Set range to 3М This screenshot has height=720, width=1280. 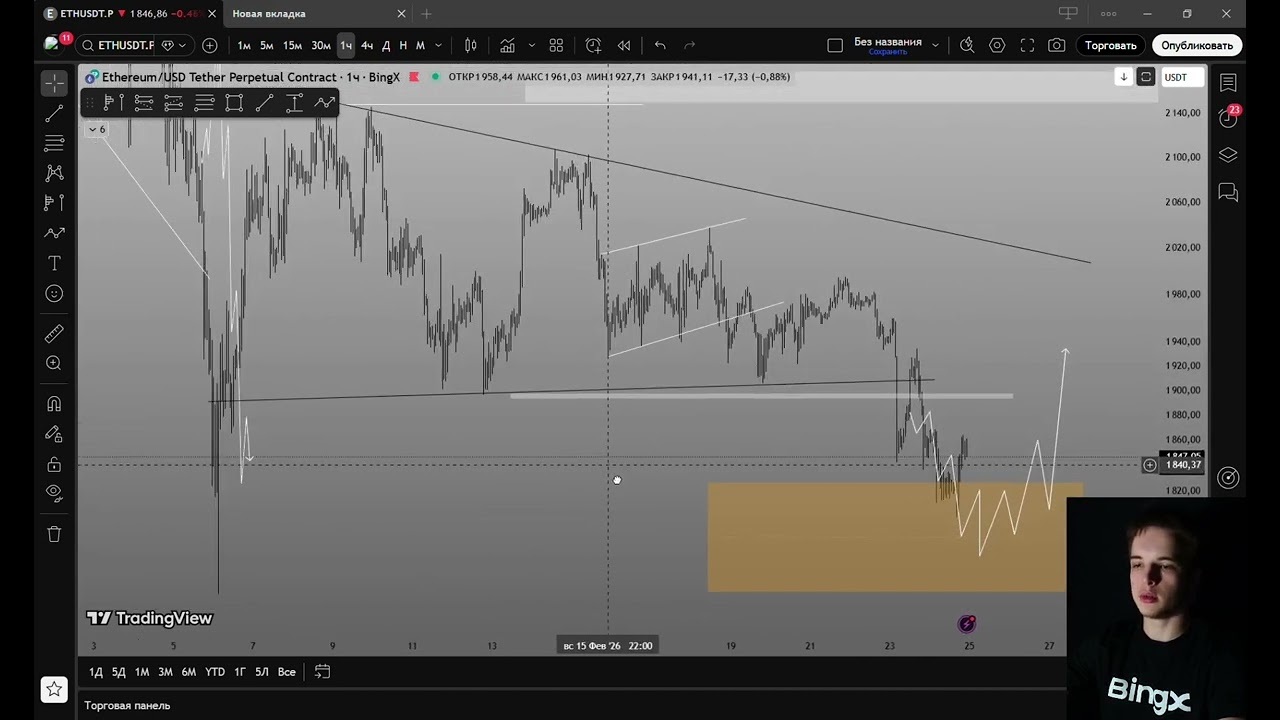coord(165,672)
